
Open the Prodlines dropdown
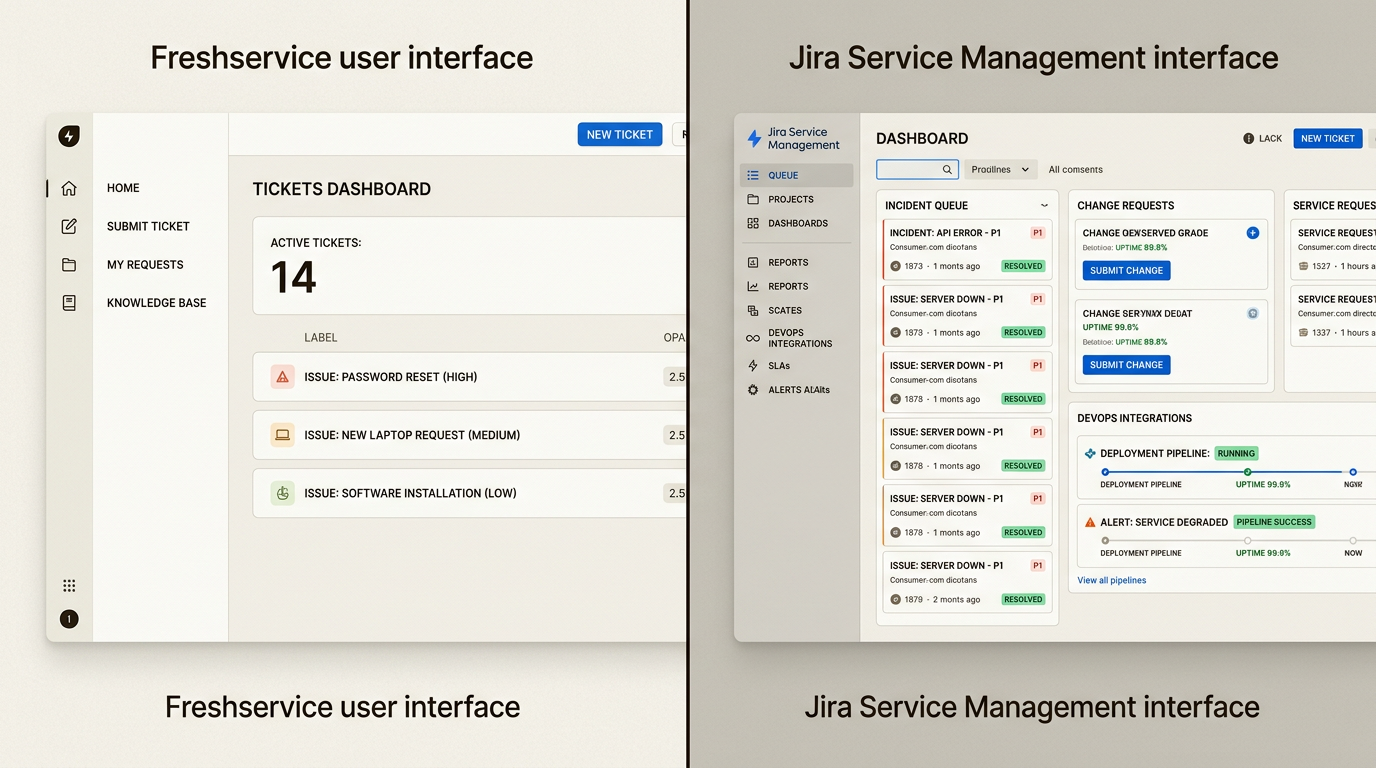[x=1000, y=169]
